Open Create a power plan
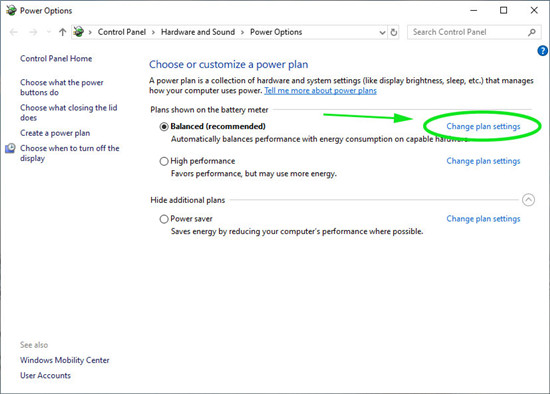Screen dimensions: 550x394 (x=55, y=133)
